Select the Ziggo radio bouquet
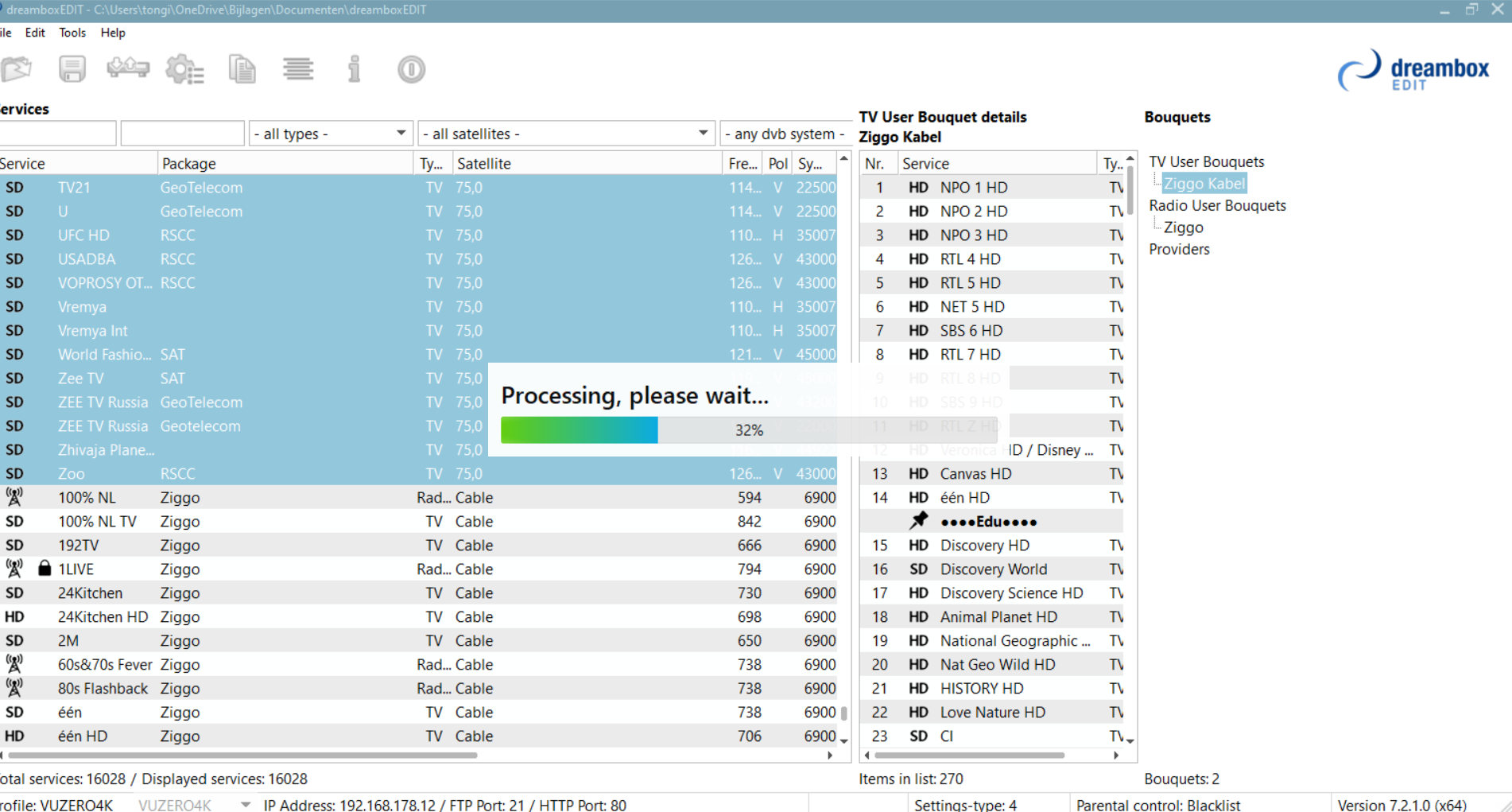1512x812 pixels. (x=1183, y=227)
